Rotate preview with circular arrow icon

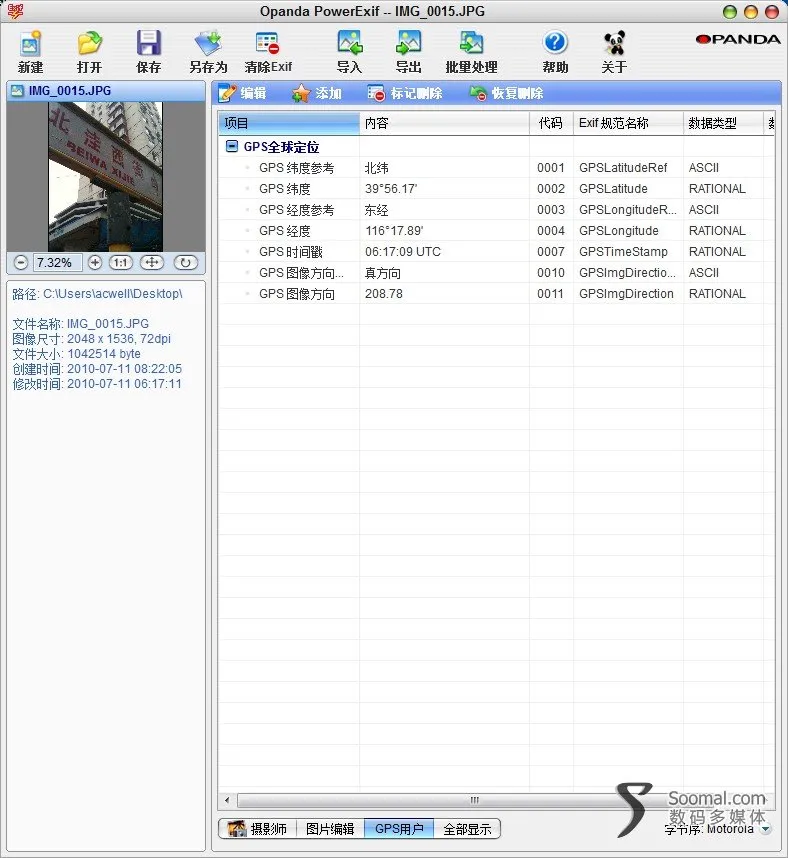point(186,263)
